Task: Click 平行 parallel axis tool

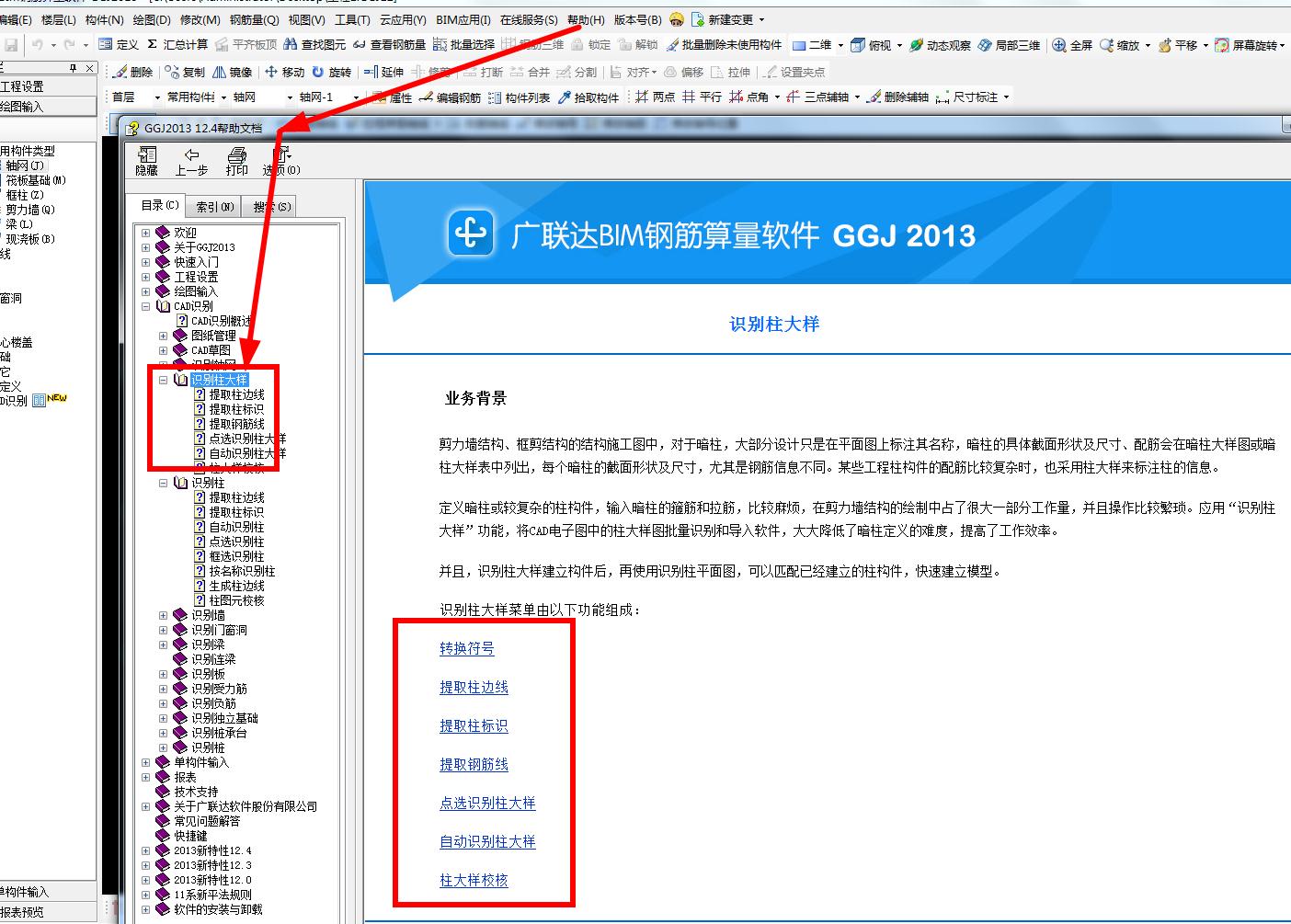Action: [x=702, y=97]
